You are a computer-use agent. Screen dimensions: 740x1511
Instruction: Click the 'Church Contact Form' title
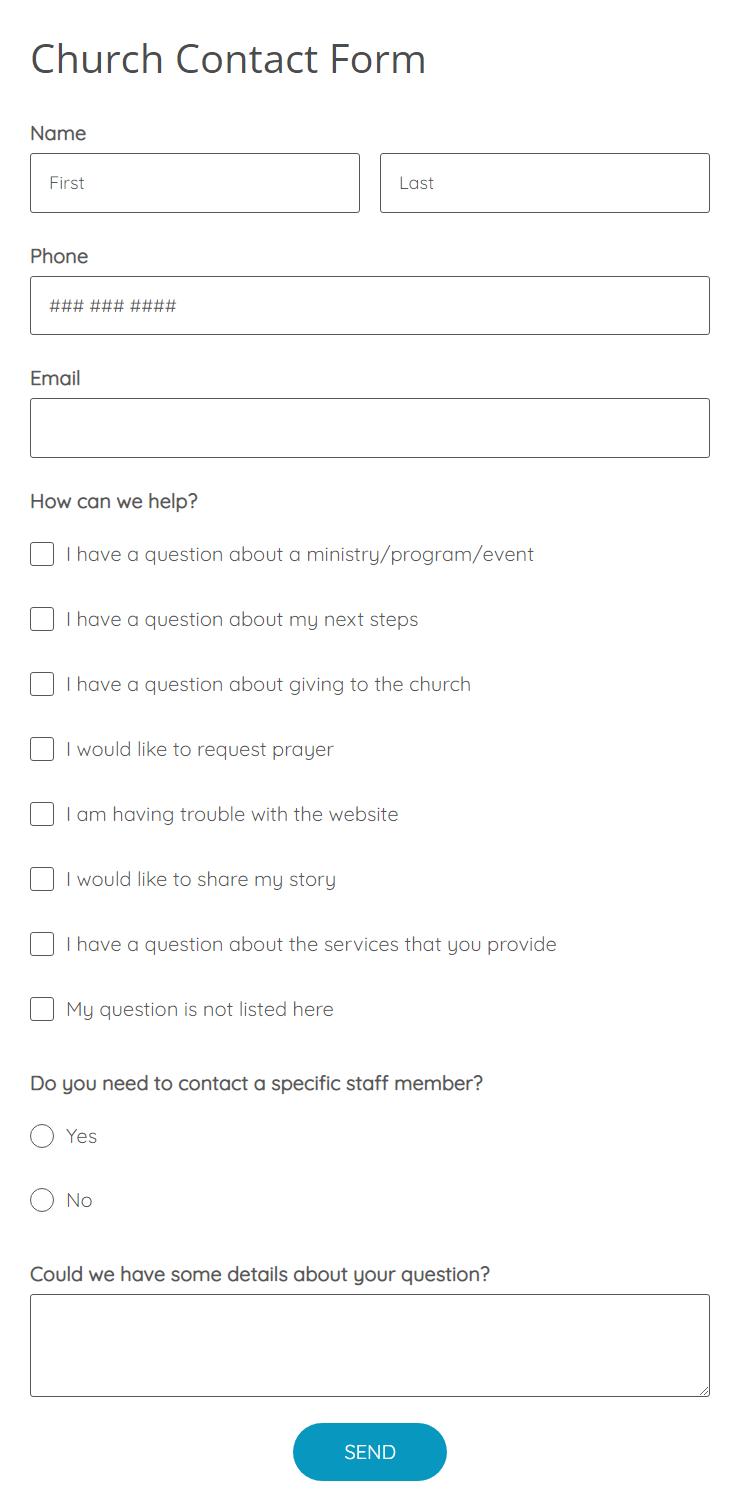[x=227, y=59]
